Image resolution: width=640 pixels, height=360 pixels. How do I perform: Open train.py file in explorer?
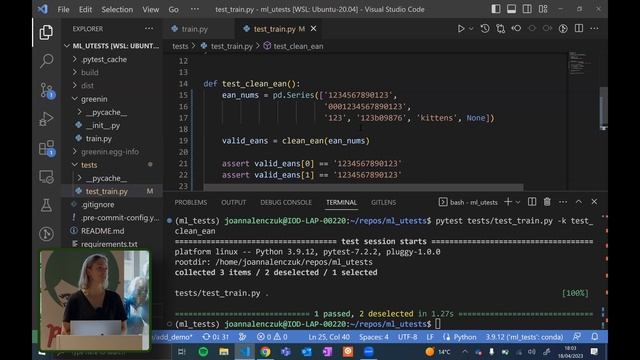[x=98, y=138]
